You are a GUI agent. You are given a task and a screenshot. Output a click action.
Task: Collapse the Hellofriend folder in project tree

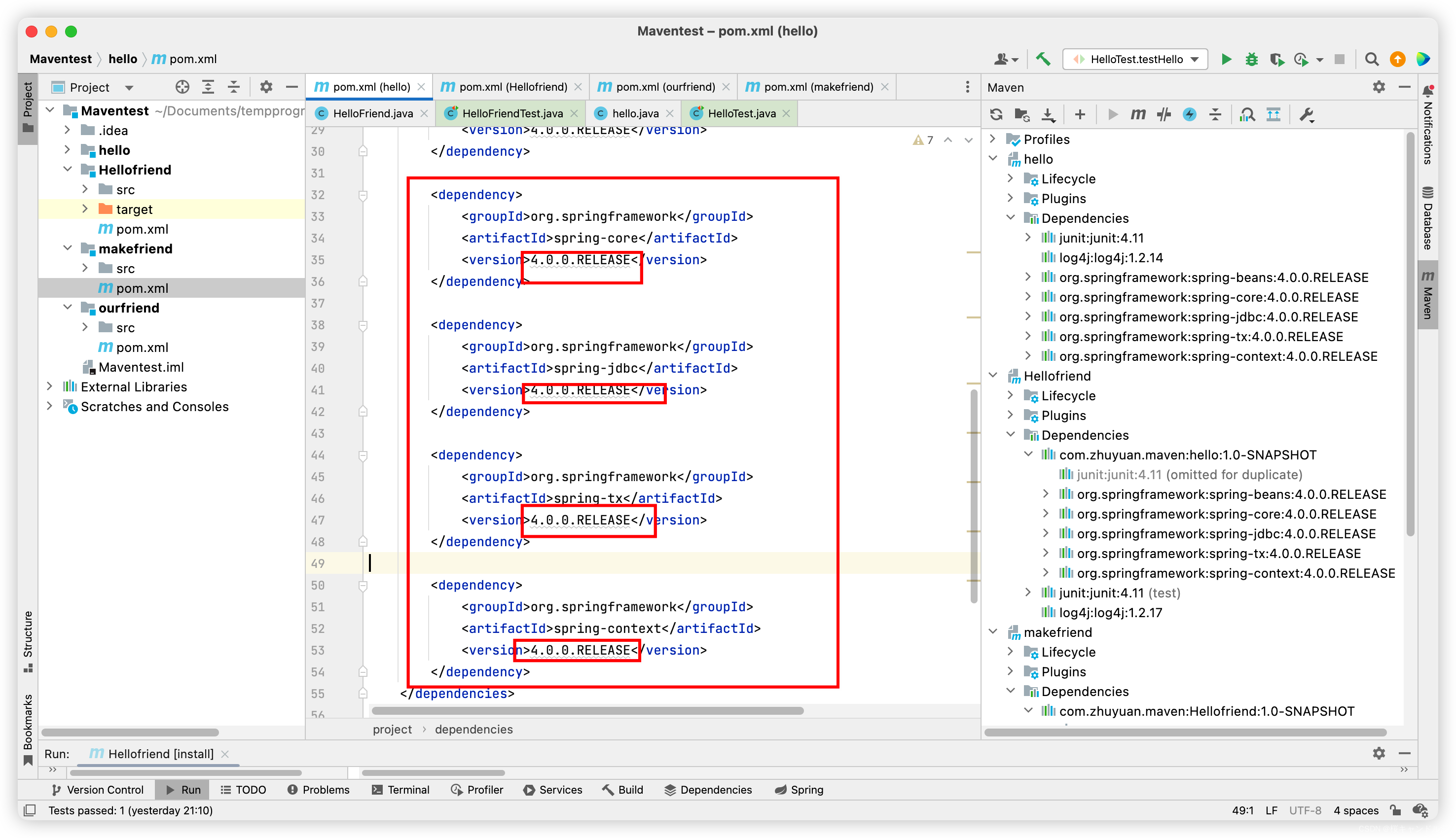coord(68,169)
